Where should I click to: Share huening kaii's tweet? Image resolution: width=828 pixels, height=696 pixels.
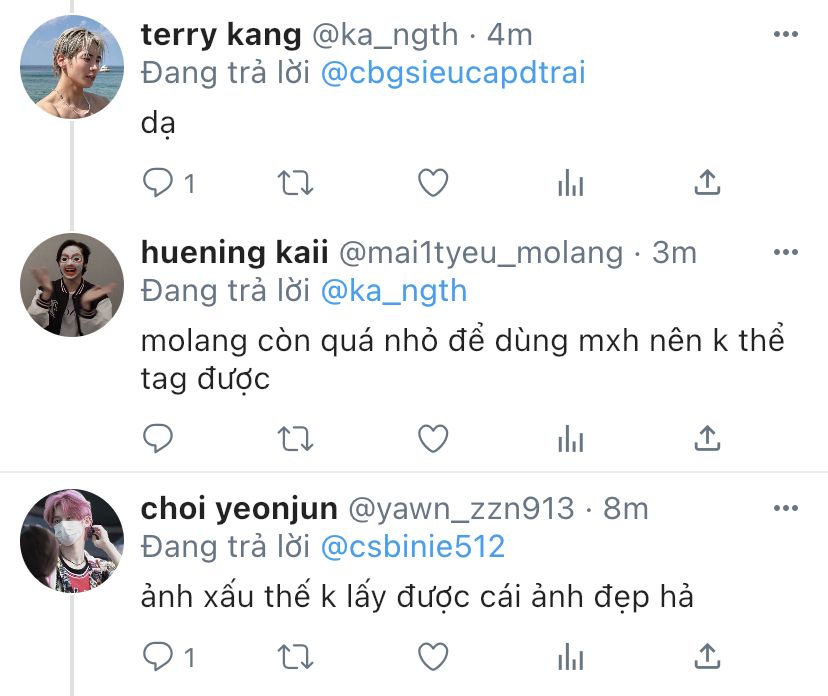click(x=707, y=438)
